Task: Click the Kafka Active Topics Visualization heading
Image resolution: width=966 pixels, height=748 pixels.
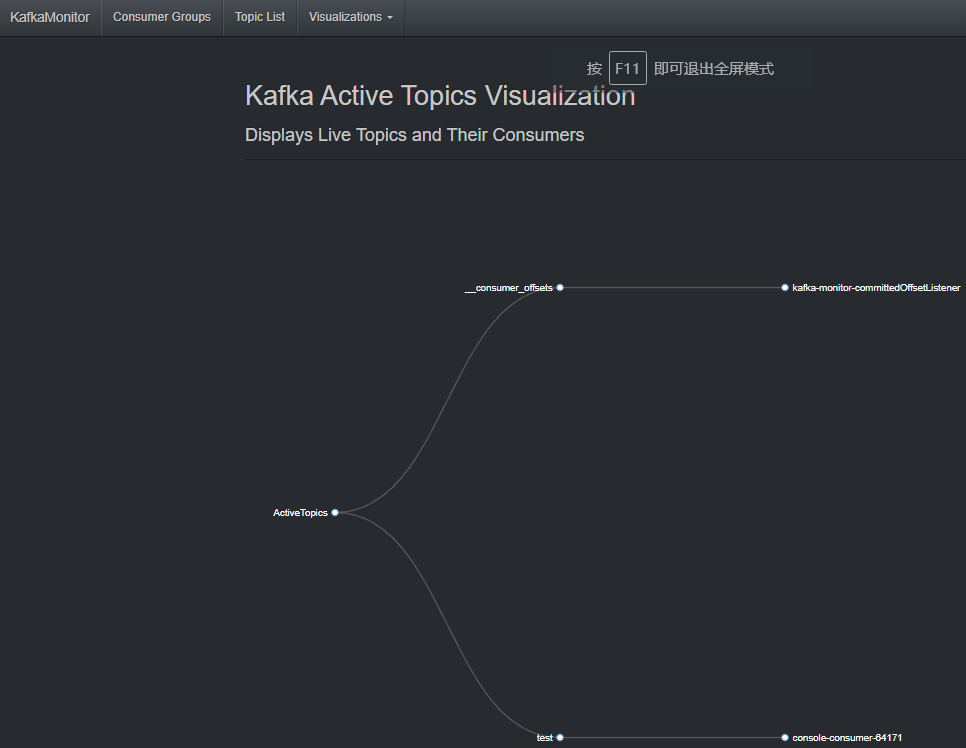Action: (440, 96)
